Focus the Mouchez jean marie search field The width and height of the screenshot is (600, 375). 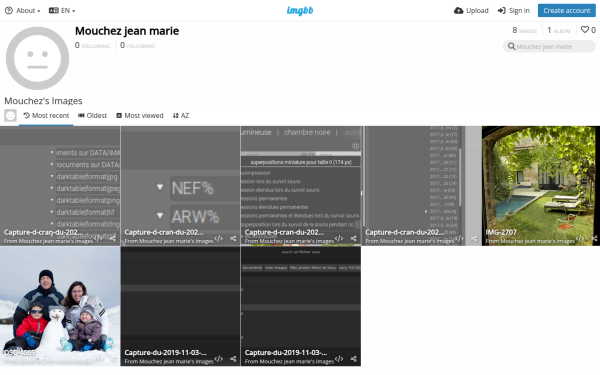(x=549, y=46)
